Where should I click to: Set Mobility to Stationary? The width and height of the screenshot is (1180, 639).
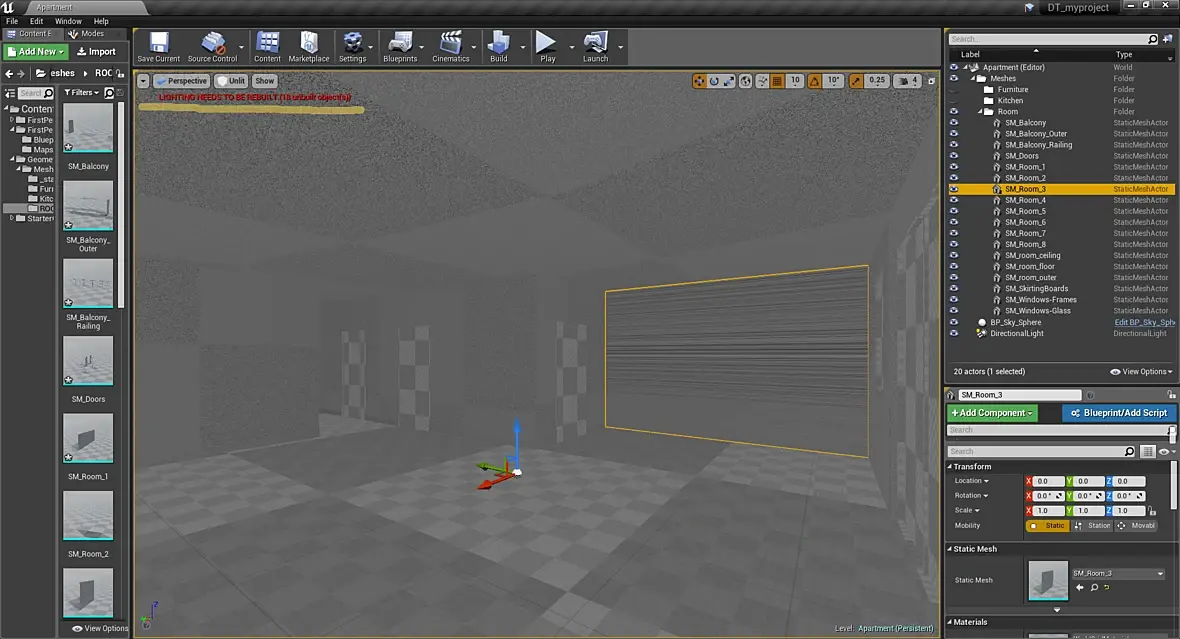point(1092,525)
